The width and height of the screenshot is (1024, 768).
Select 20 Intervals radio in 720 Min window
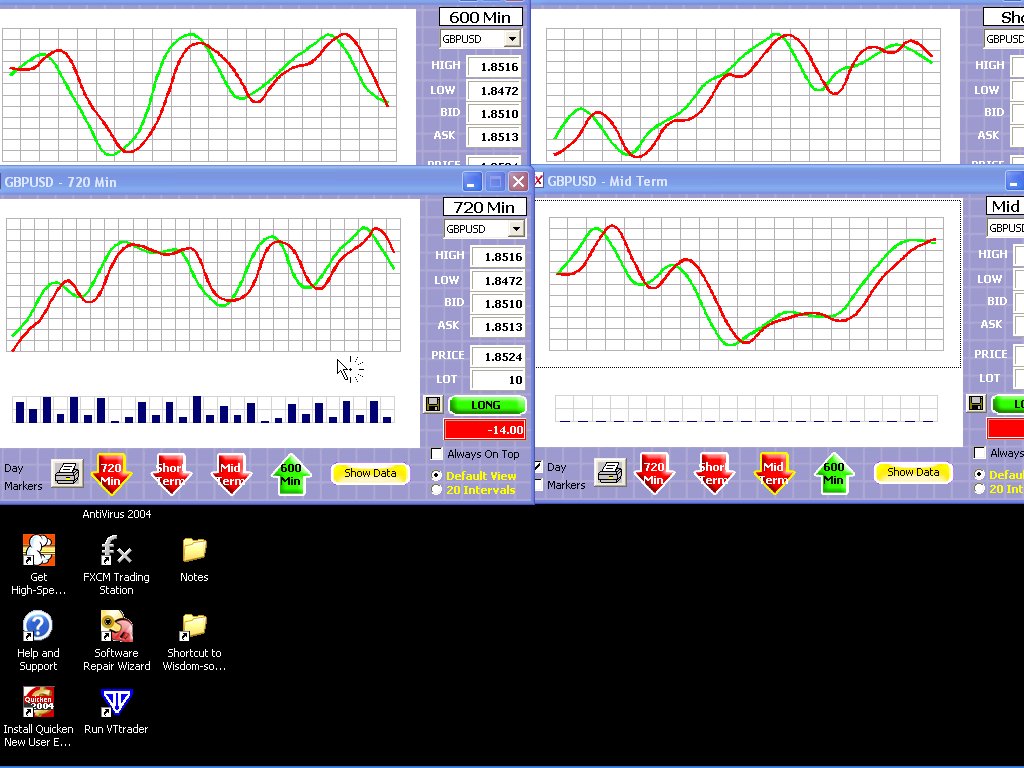(437, 490)
